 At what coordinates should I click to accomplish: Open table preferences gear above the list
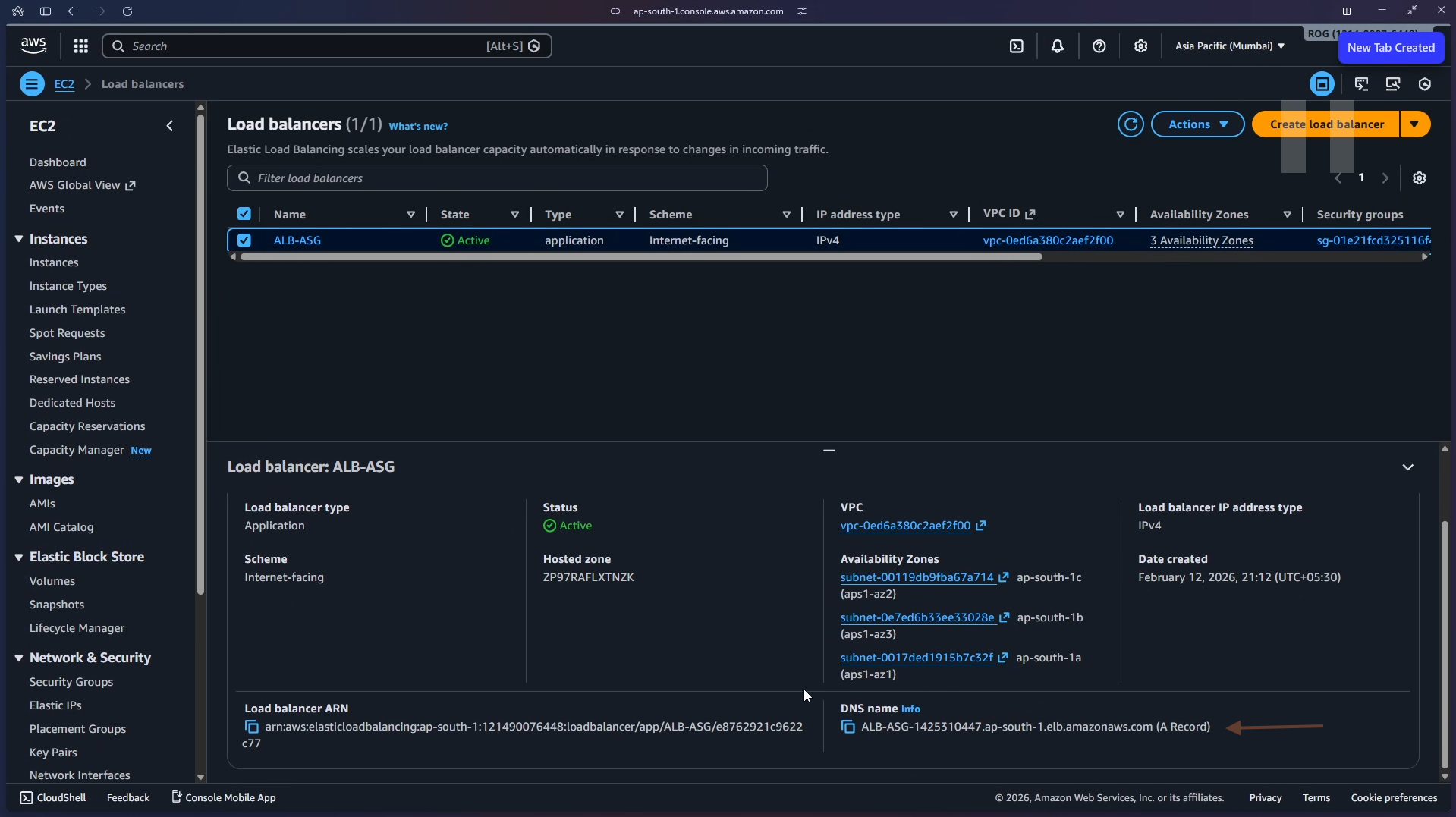click(1419, 178)
